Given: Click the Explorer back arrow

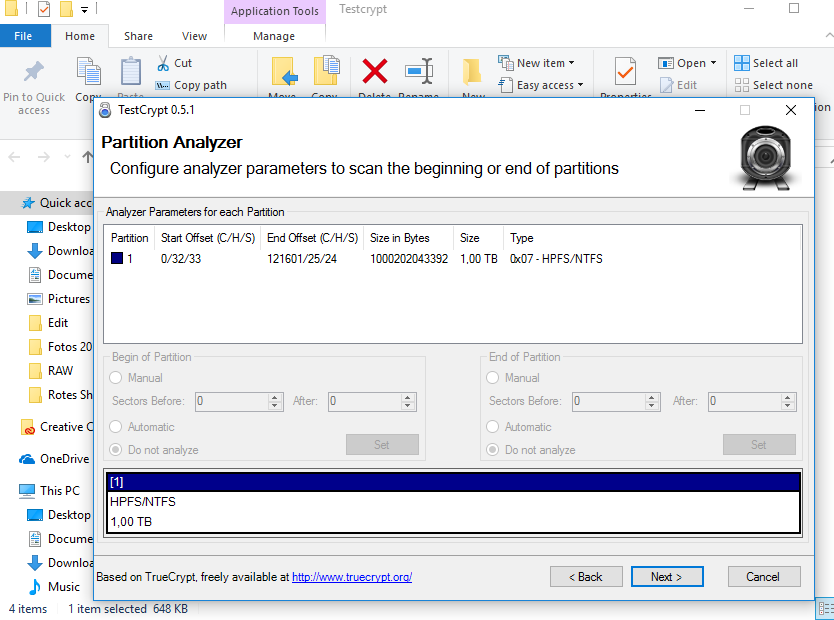Looking at the screenshot, I should 14,157.
